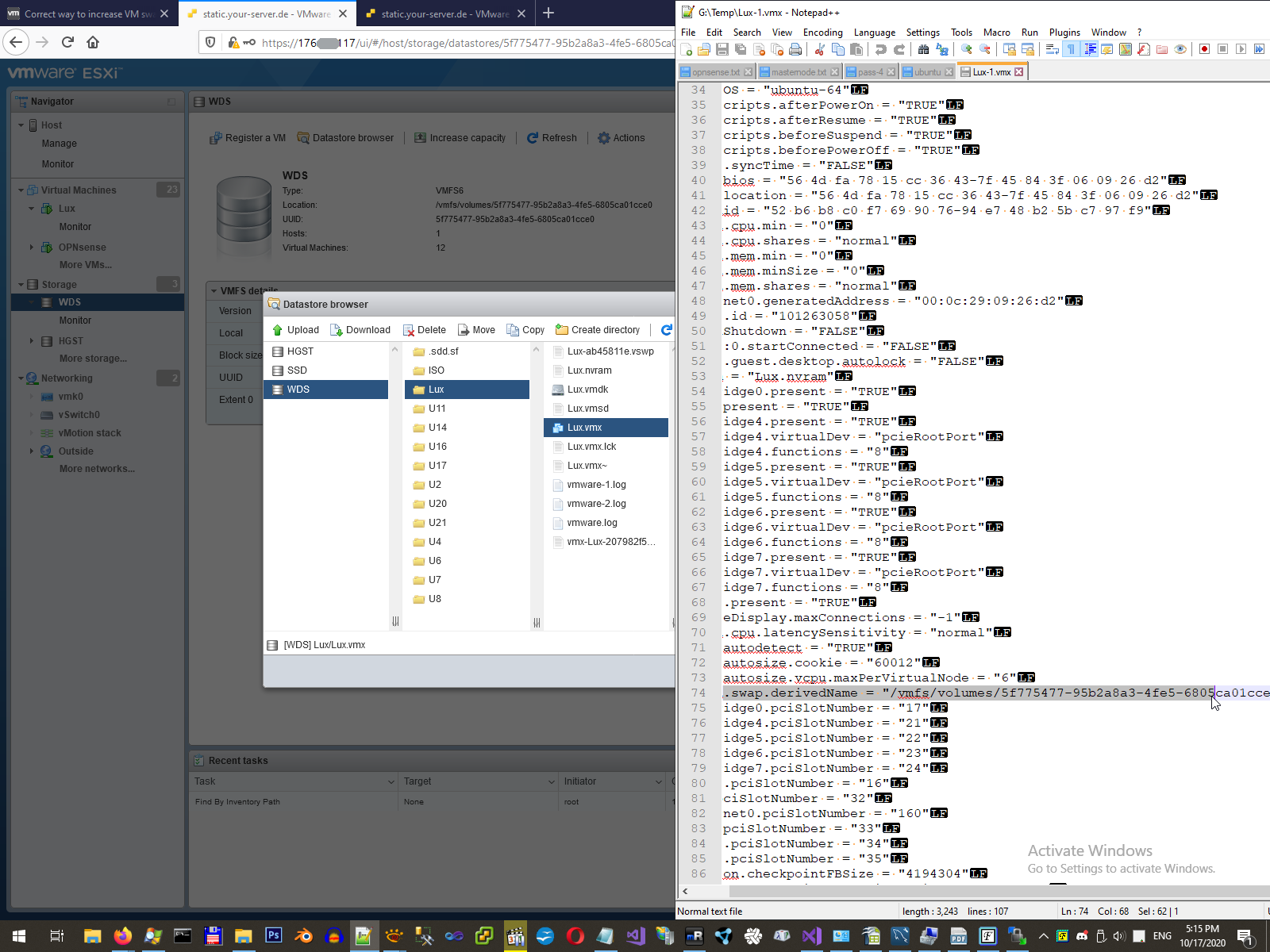Click the Playback macro icon

[1241, 49]
